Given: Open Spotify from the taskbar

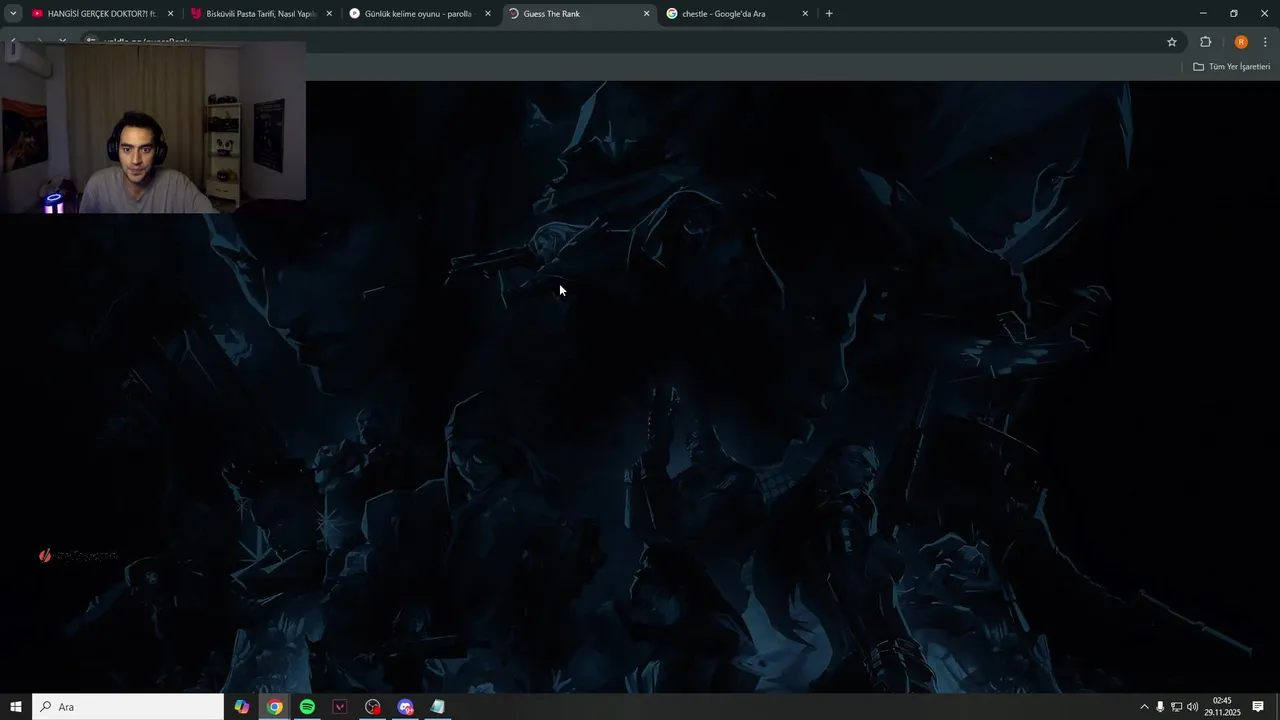Looking at the screenshot, I should tap(307, 707).
